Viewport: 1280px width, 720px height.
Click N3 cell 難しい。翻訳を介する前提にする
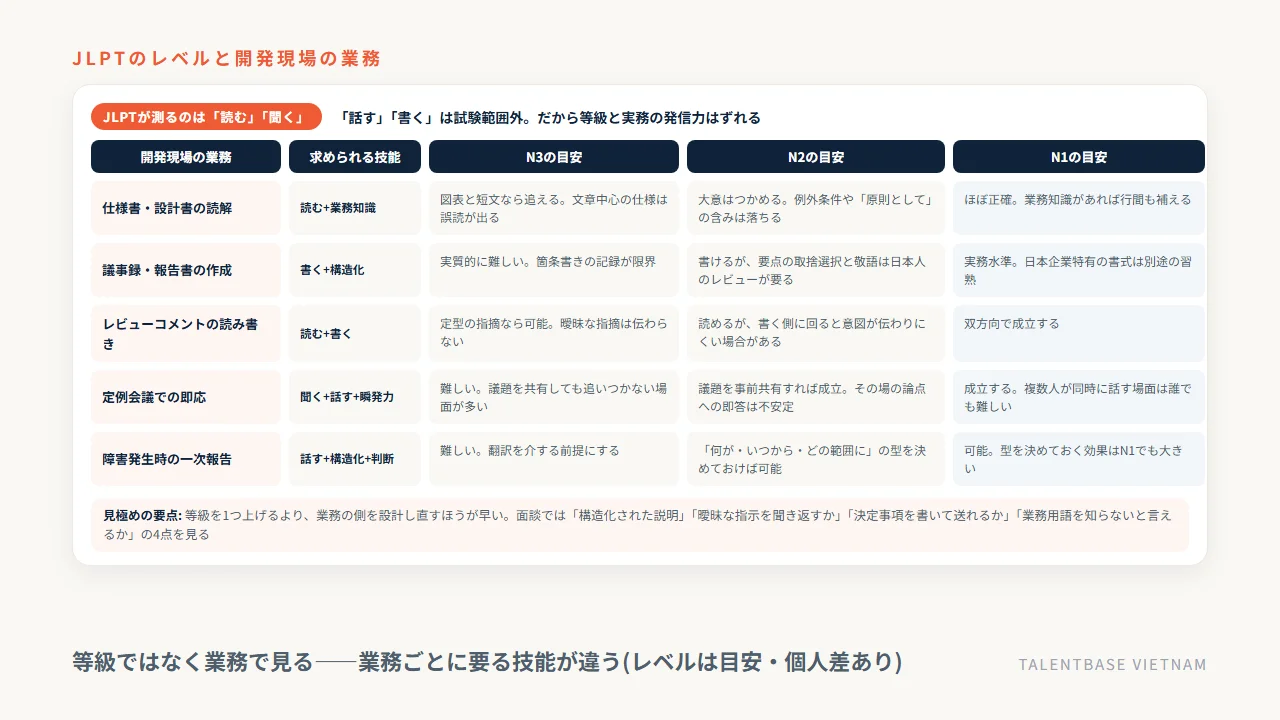pyautogui.click(x=554, y=459)
